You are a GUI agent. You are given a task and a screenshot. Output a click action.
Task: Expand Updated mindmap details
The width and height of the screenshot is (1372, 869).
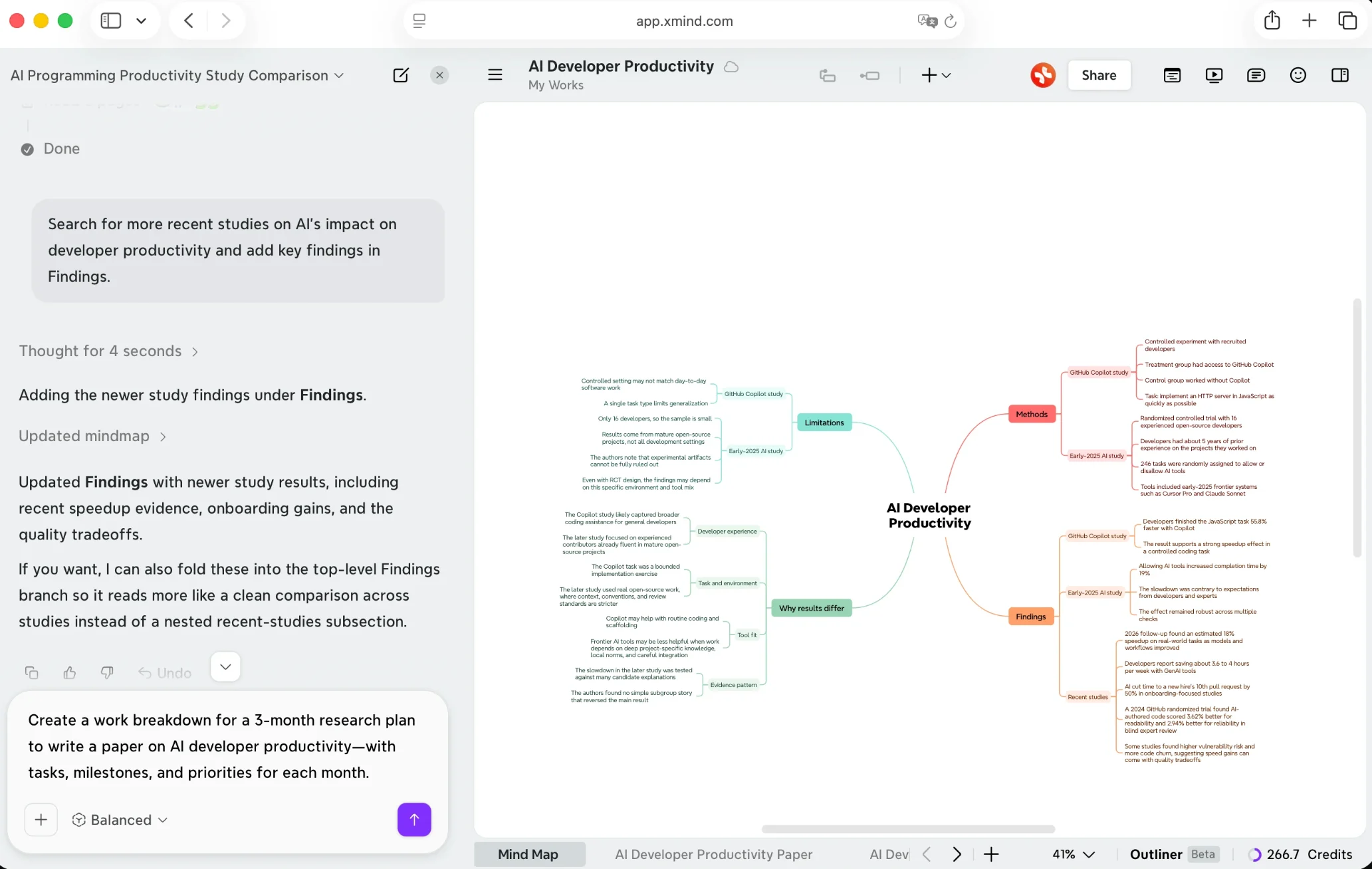[92, 436]
